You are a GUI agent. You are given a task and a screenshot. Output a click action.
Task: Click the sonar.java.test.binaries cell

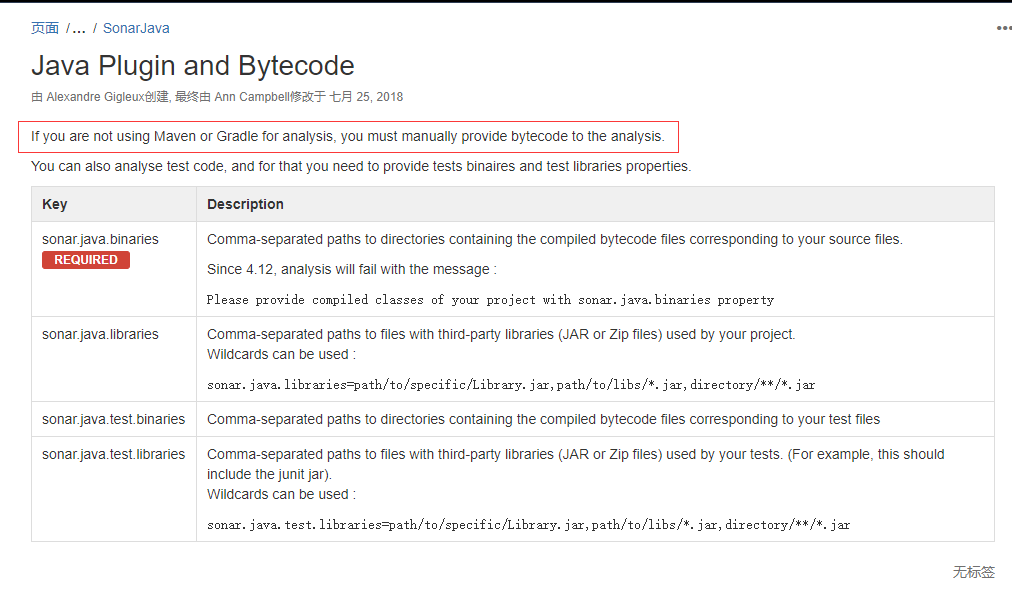point(113,419)
